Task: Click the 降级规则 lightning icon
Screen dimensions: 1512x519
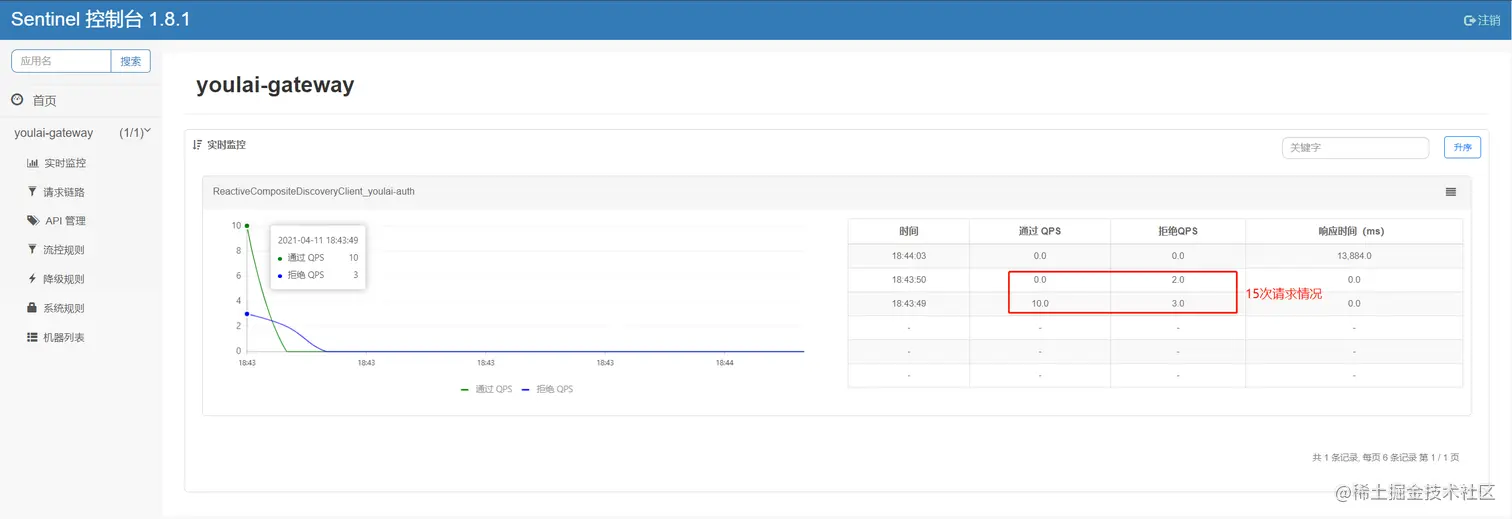Action: (32, 279)
